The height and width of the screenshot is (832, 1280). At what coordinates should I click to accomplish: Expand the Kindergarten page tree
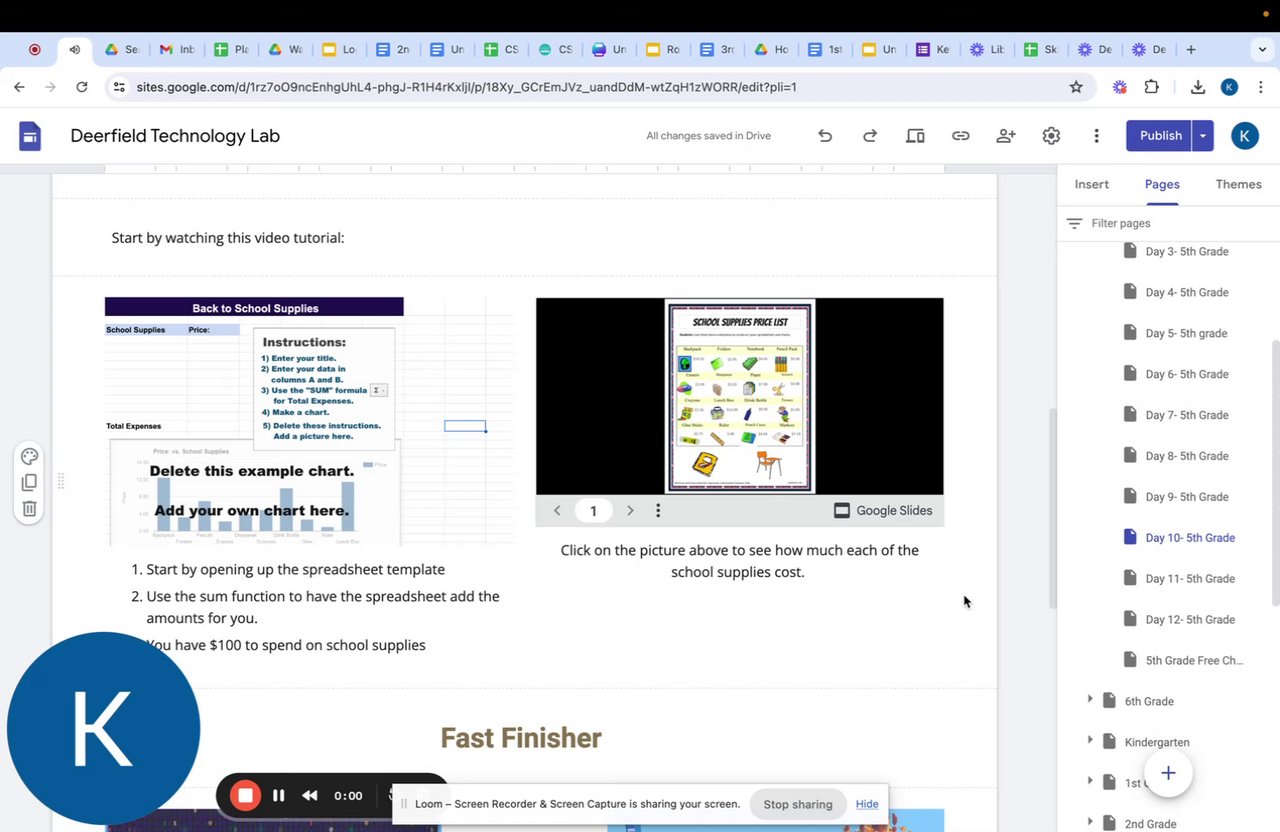coord(1090,740)
